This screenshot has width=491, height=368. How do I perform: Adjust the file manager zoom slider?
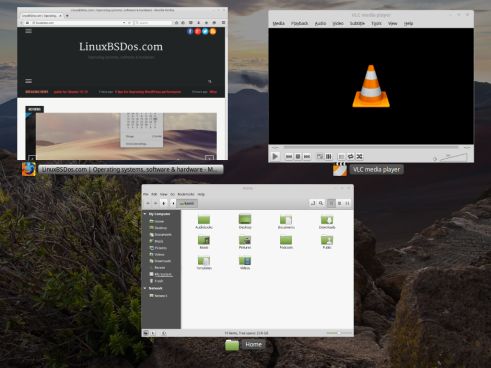[x=339, y=333]
